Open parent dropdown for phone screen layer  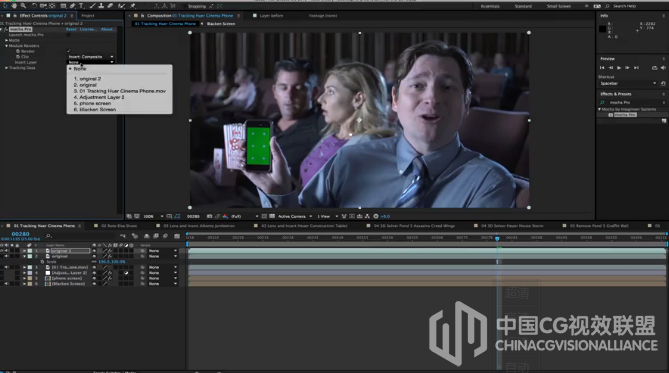coord(163,278)
